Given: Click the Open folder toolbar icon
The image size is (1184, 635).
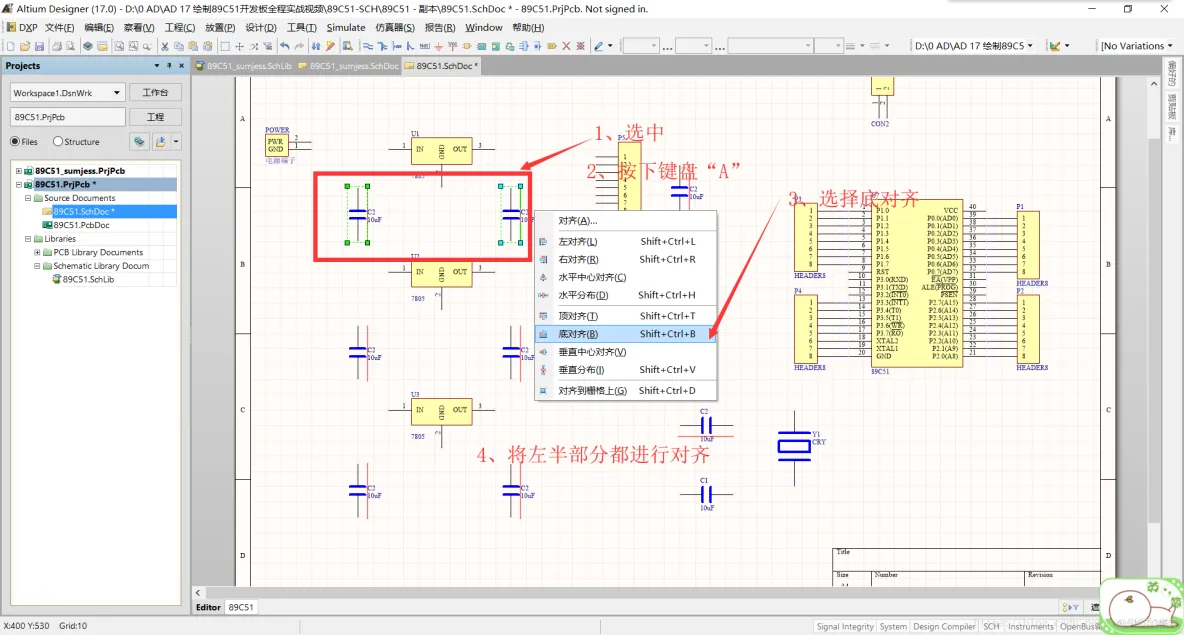Looking at the screenshot, I should click(x=25, y=46).
